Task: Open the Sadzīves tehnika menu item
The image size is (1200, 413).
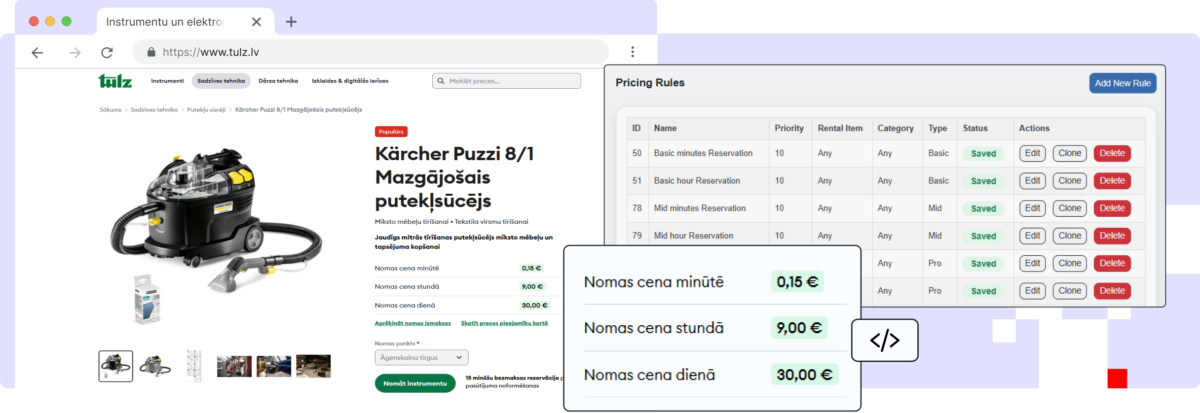Action: point(221,81)
